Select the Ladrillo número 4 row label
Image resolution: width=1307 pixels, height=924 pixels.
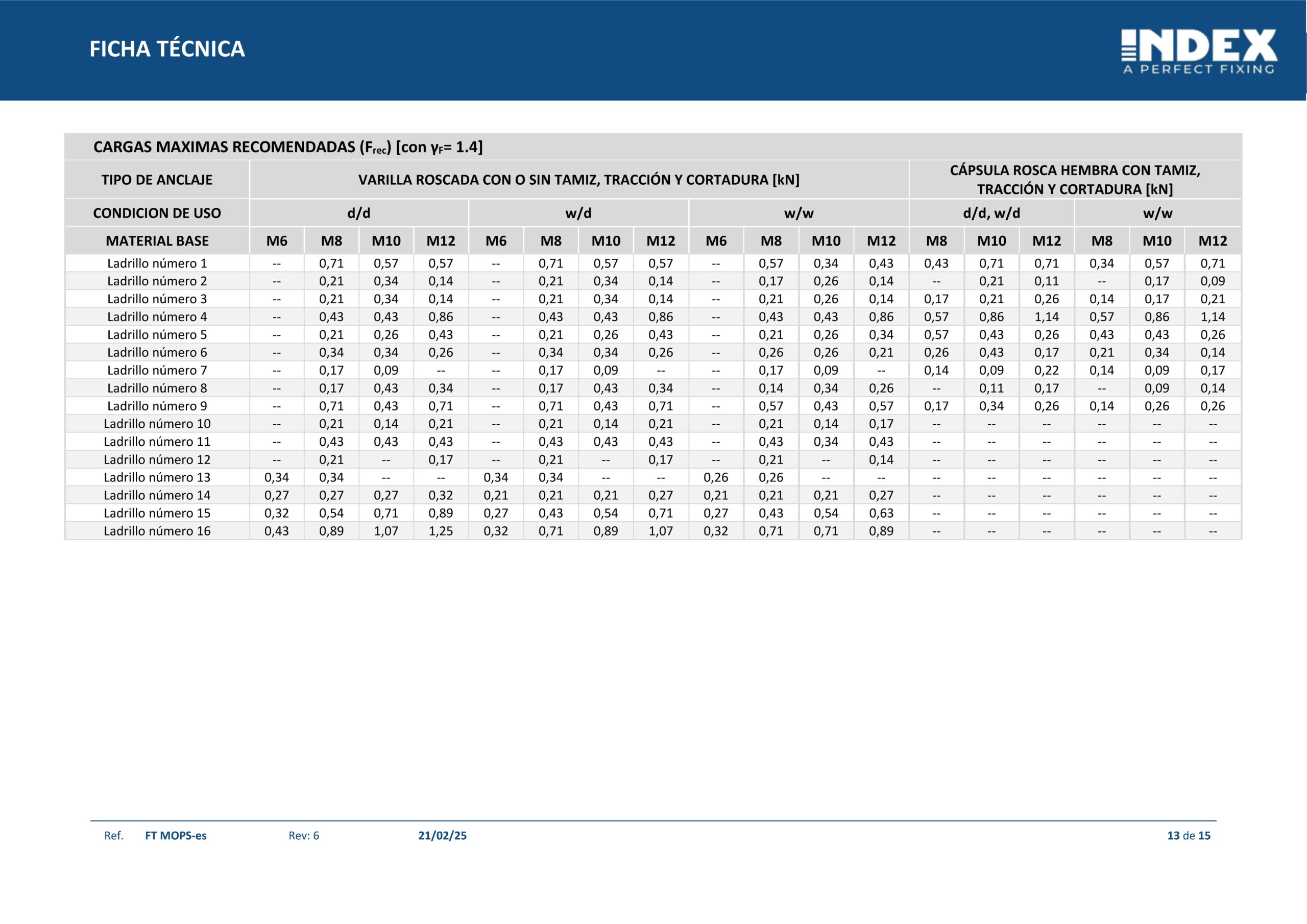coord(157,317)
